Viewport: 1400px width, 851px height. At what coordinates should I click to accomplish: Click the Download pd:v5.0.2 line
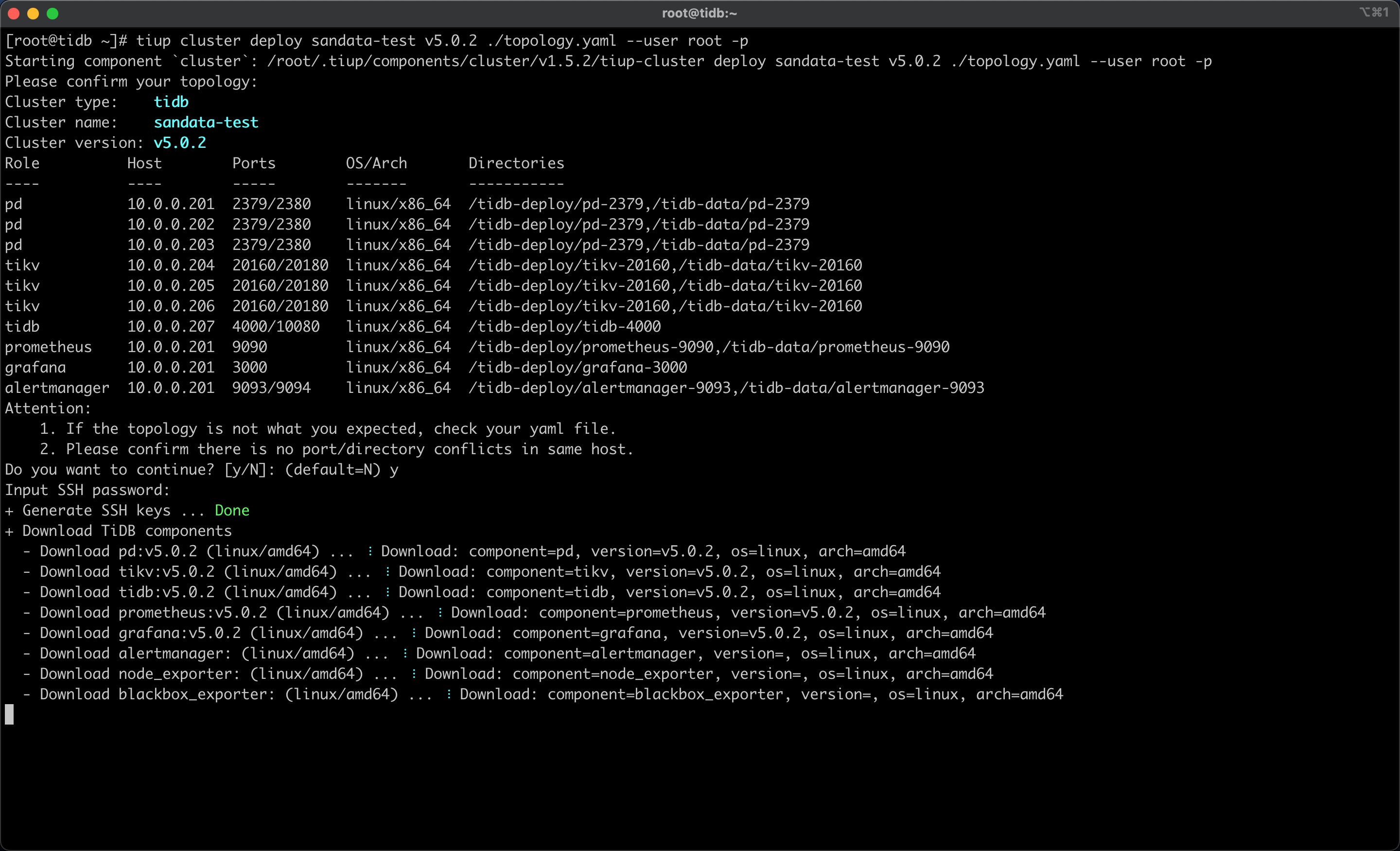(464, 551)
